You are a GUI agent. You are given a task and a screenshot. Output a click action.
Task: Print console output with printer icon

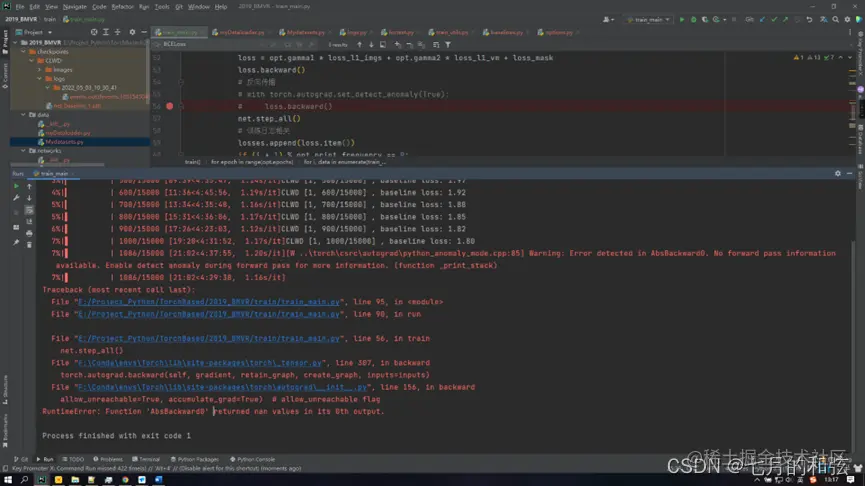pyautogui.click(x=29, y=233)
